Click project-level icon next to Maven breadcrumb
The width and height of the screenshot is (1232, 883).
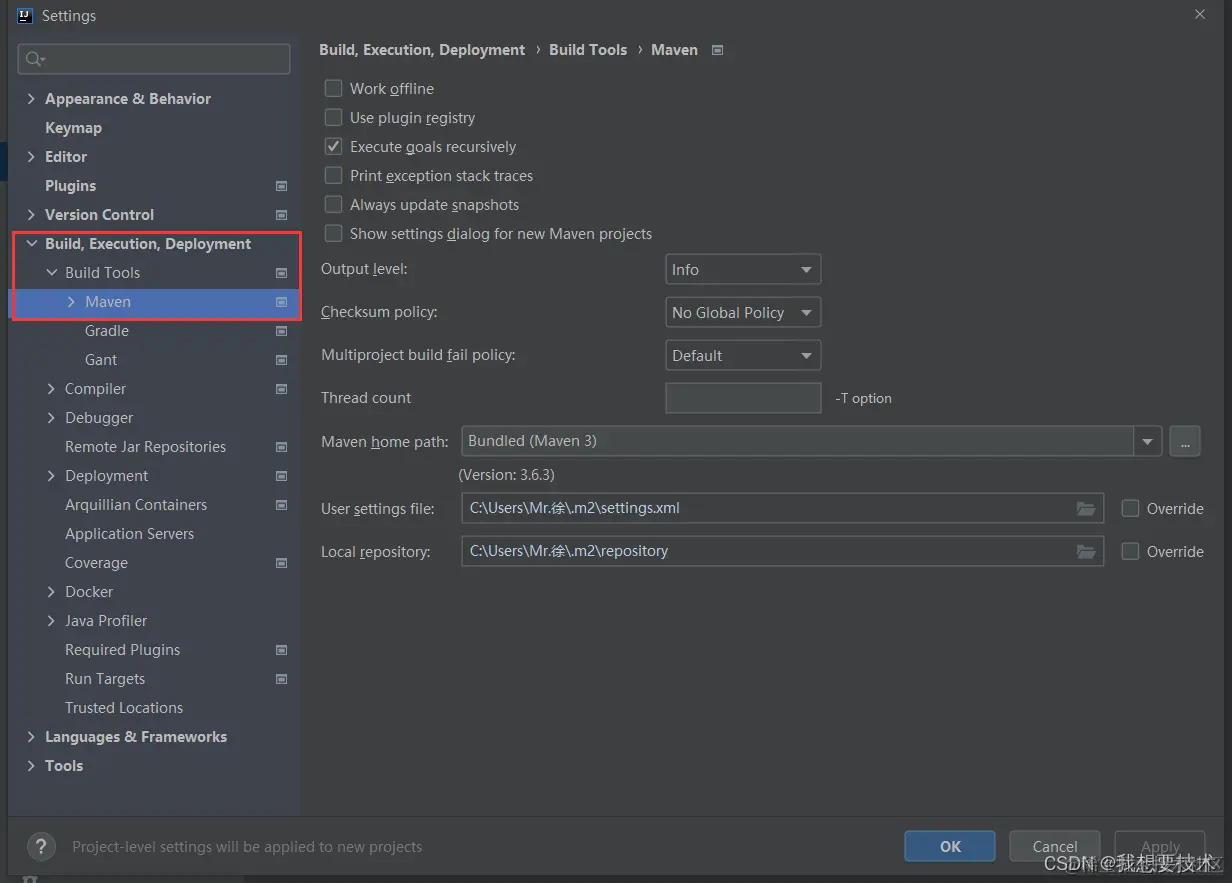[x=717, y=50]
